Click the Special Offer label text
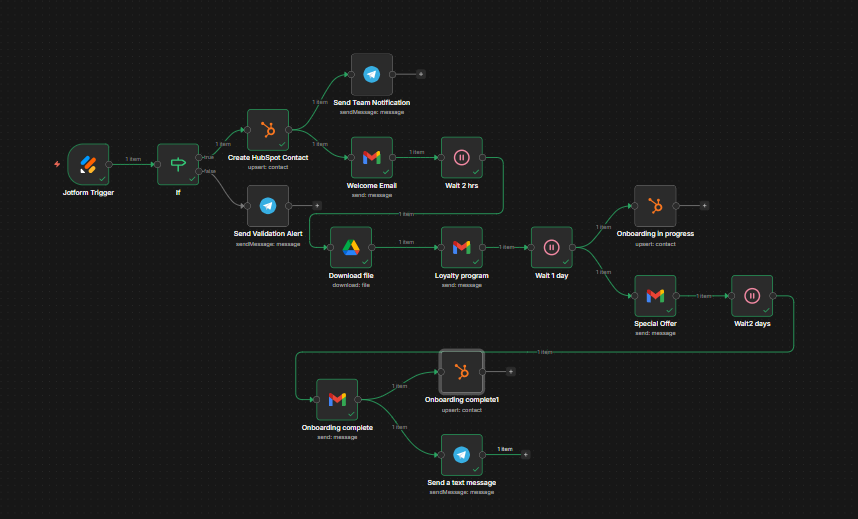This screenshot has width=858, height=519. 655,324
